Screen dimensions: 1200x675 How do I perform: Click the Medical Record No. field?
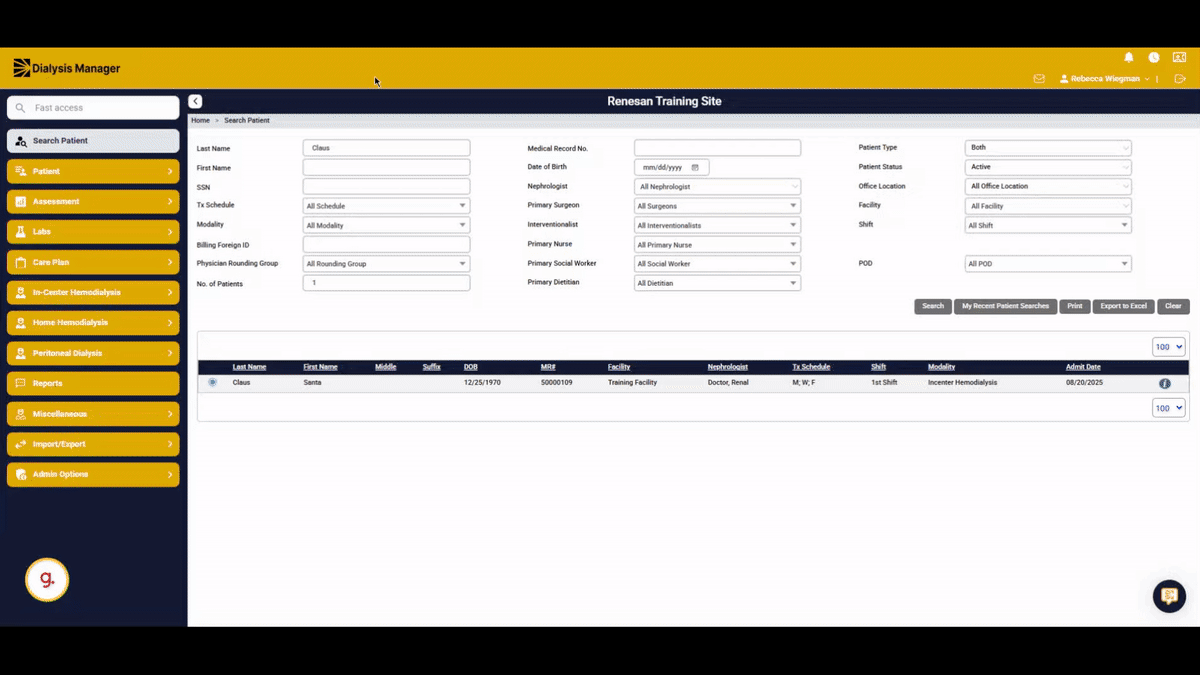click(x=718, y=148)
